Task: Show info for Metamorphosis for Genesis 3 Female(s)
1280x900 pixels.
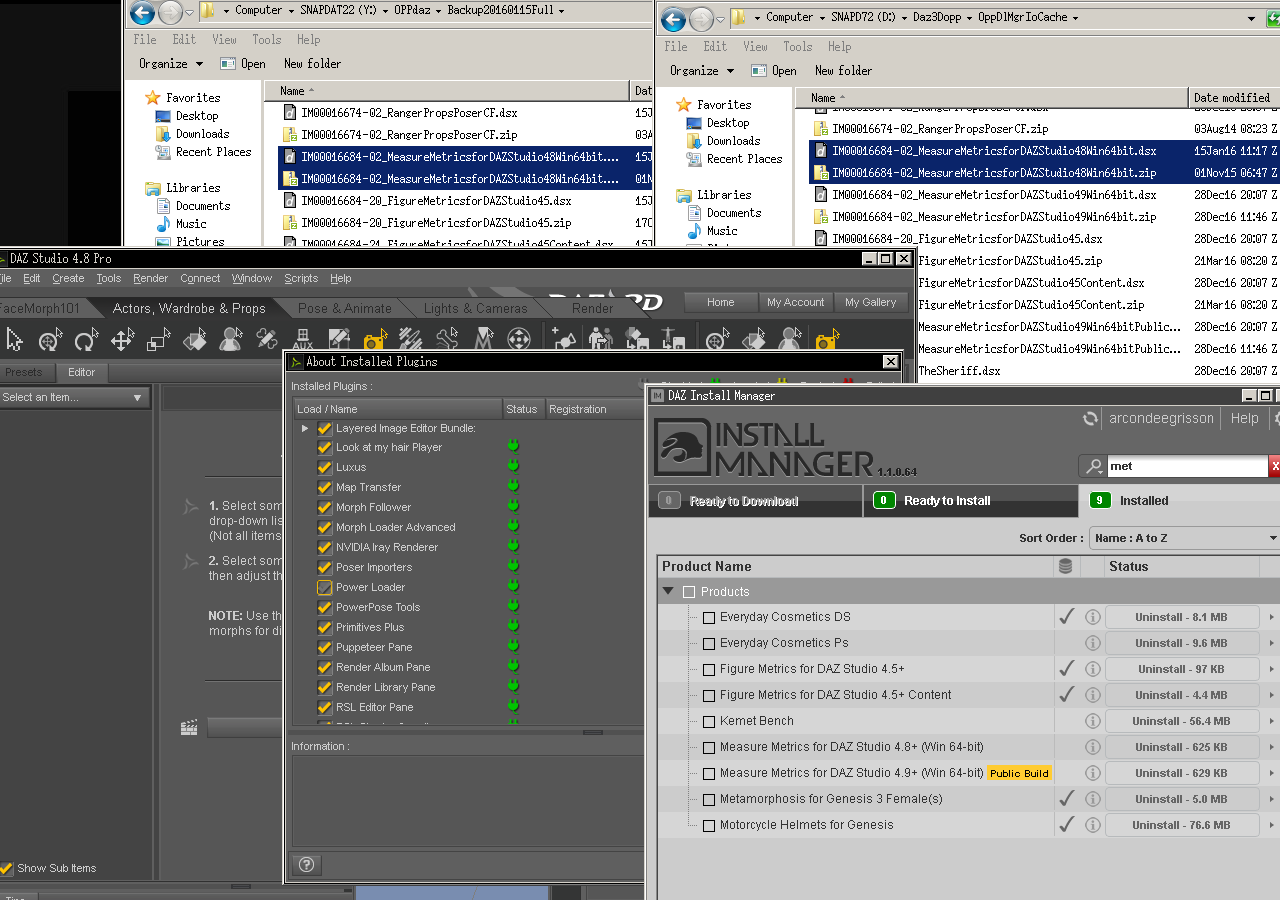Action: [1092, 799]
